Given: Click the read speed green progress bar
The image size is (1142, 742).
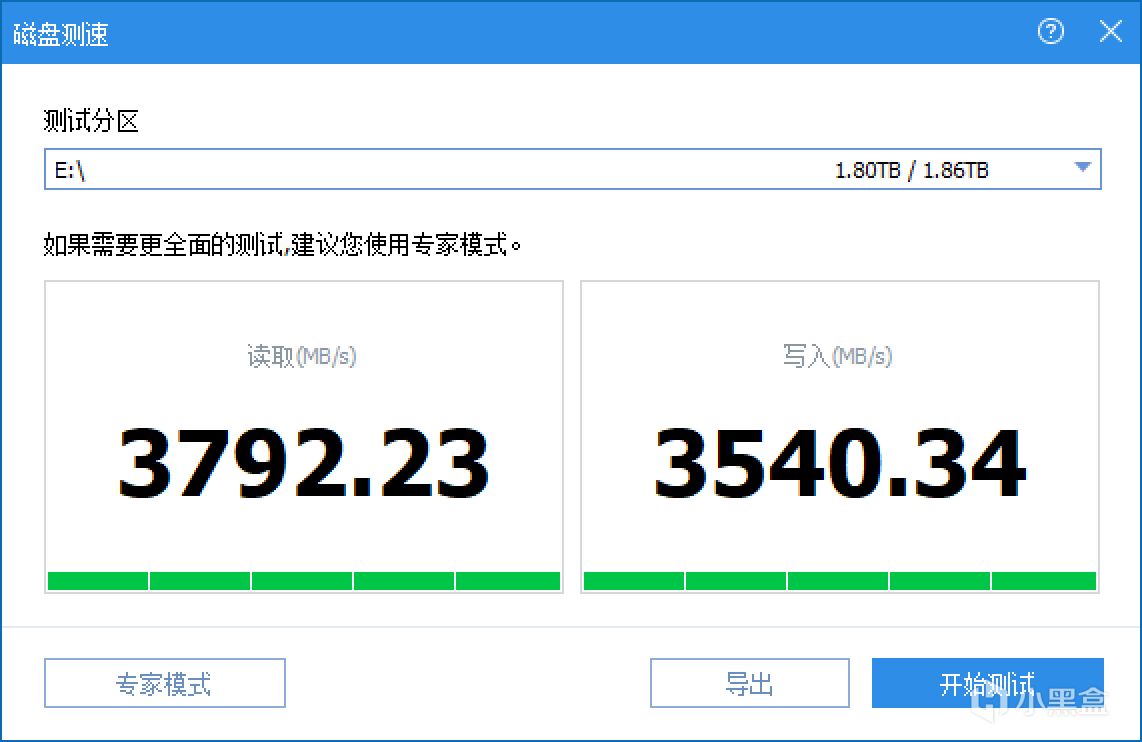Looking at the screenshot, I should coord(304,581).
